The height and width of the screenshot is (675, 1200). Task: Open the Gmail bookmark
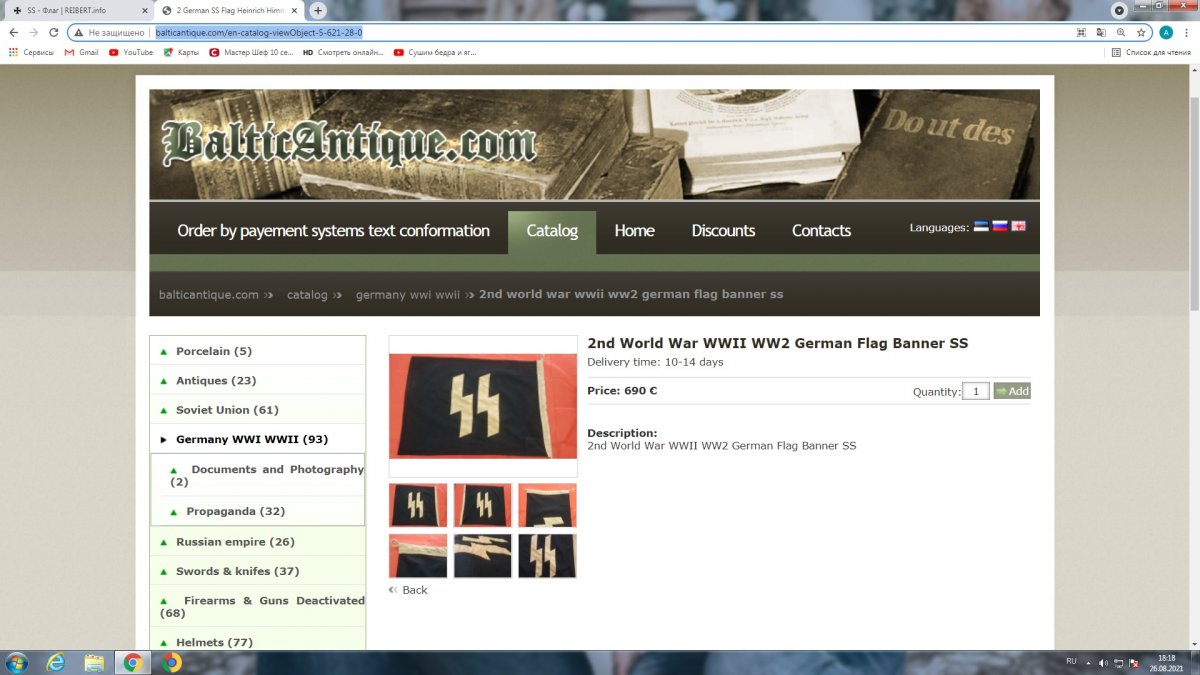click(82, 52)
